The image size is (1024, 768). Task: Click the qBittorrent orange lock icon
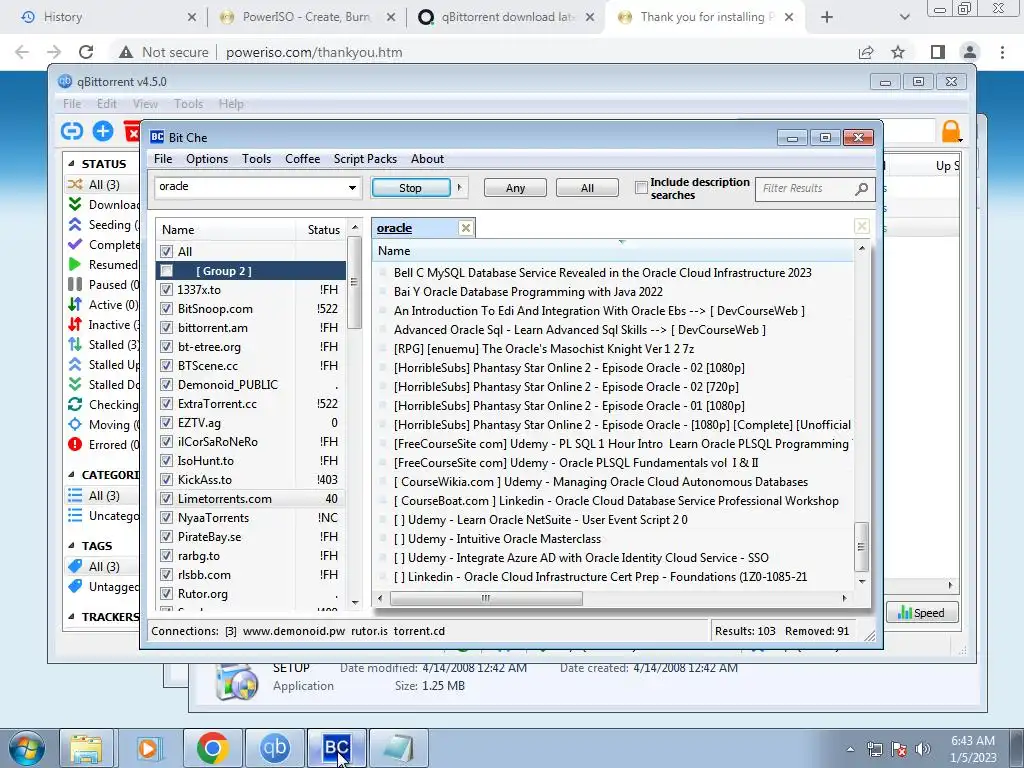tap(951, 131)
